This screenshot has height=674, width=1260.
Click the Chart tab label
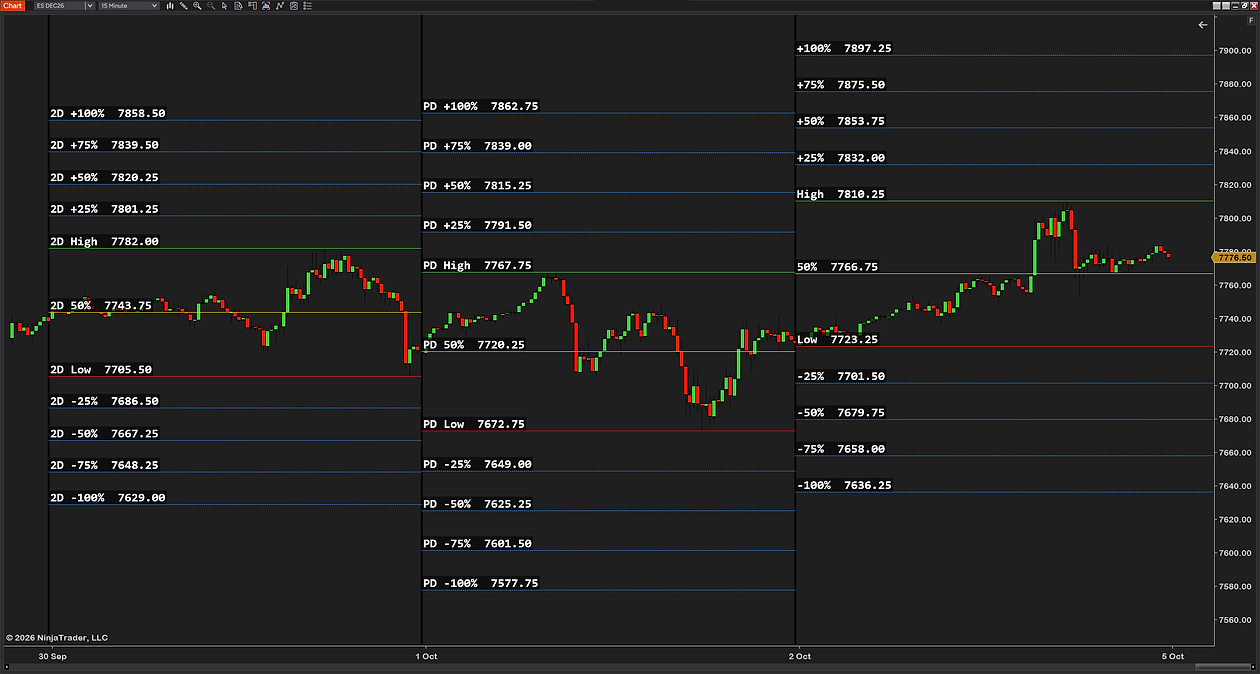pos(13,6)
